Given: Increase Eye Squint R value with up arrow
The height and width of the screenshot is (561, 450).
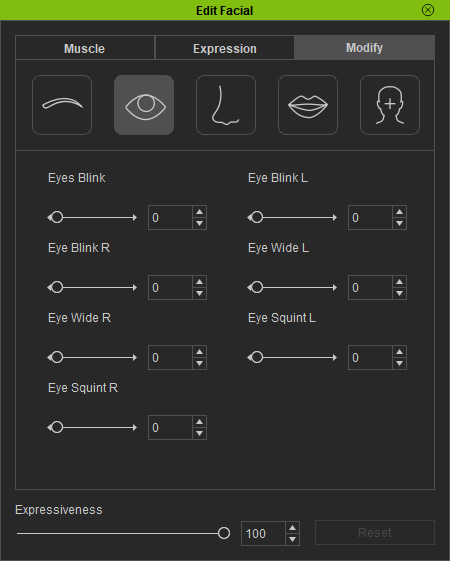Looking at the screenshot, I should 200,422.
